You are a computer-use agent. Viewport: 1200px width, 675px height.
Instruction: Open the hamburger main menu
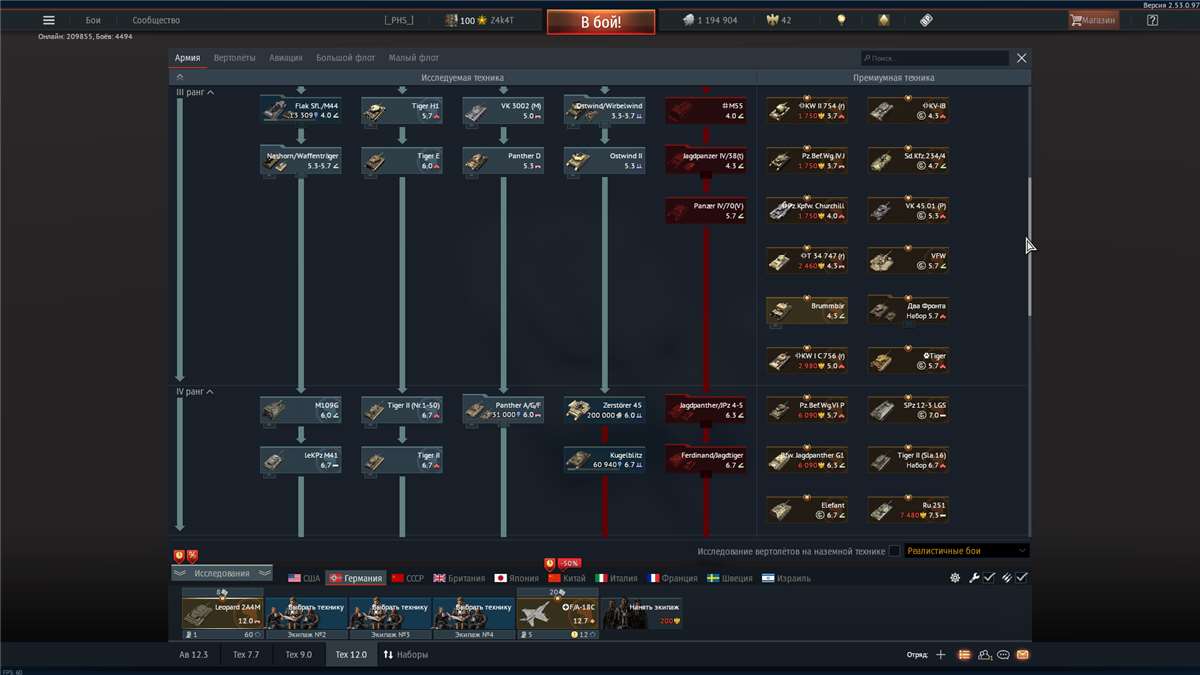(x=48, y=20)
